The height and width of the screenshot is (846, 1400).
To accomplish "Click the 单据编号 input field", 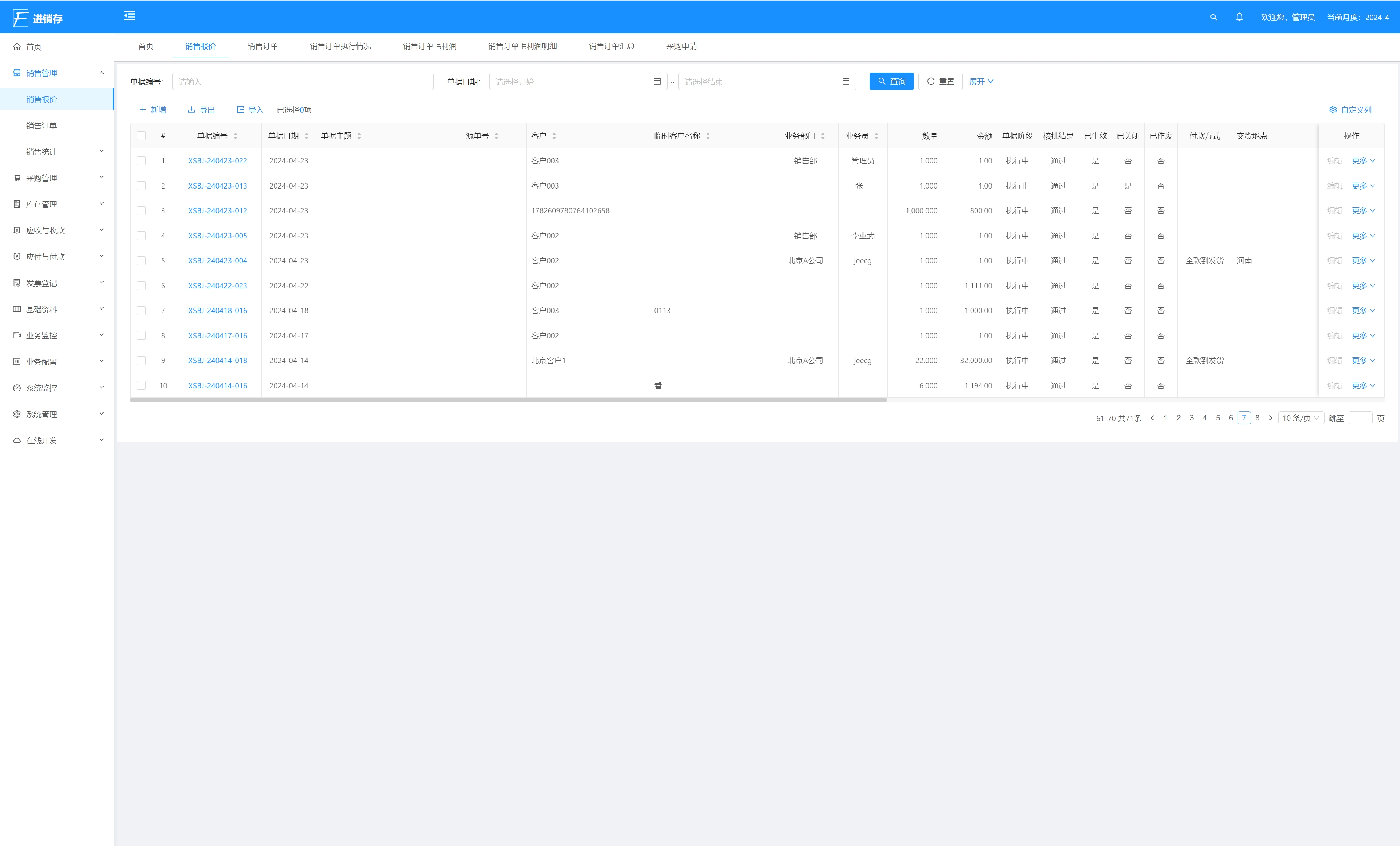I will coord(303,81).
